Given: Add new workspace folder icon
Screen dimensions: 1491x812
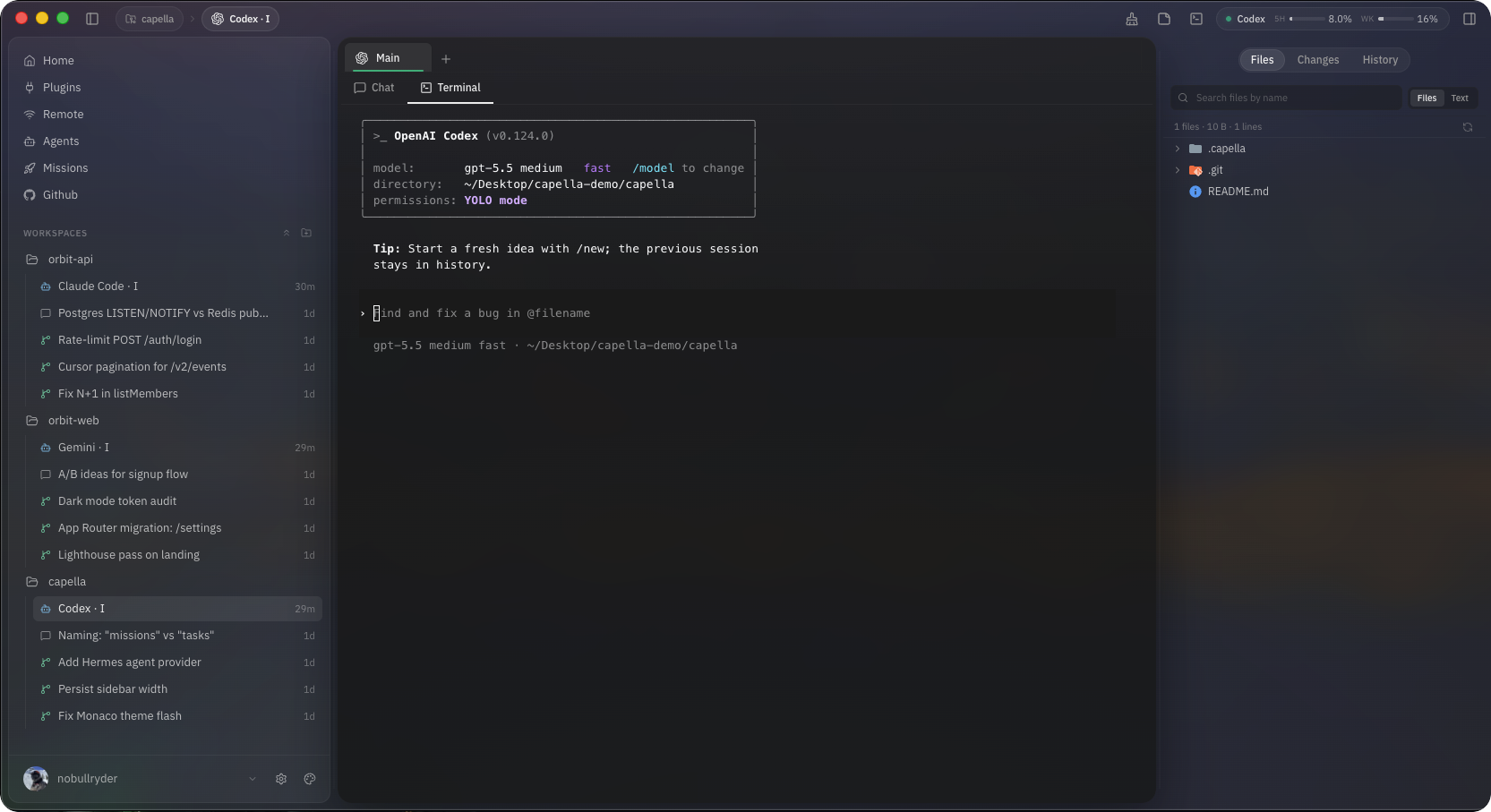Looking at the screenshot, I should (x=306, y=233).
